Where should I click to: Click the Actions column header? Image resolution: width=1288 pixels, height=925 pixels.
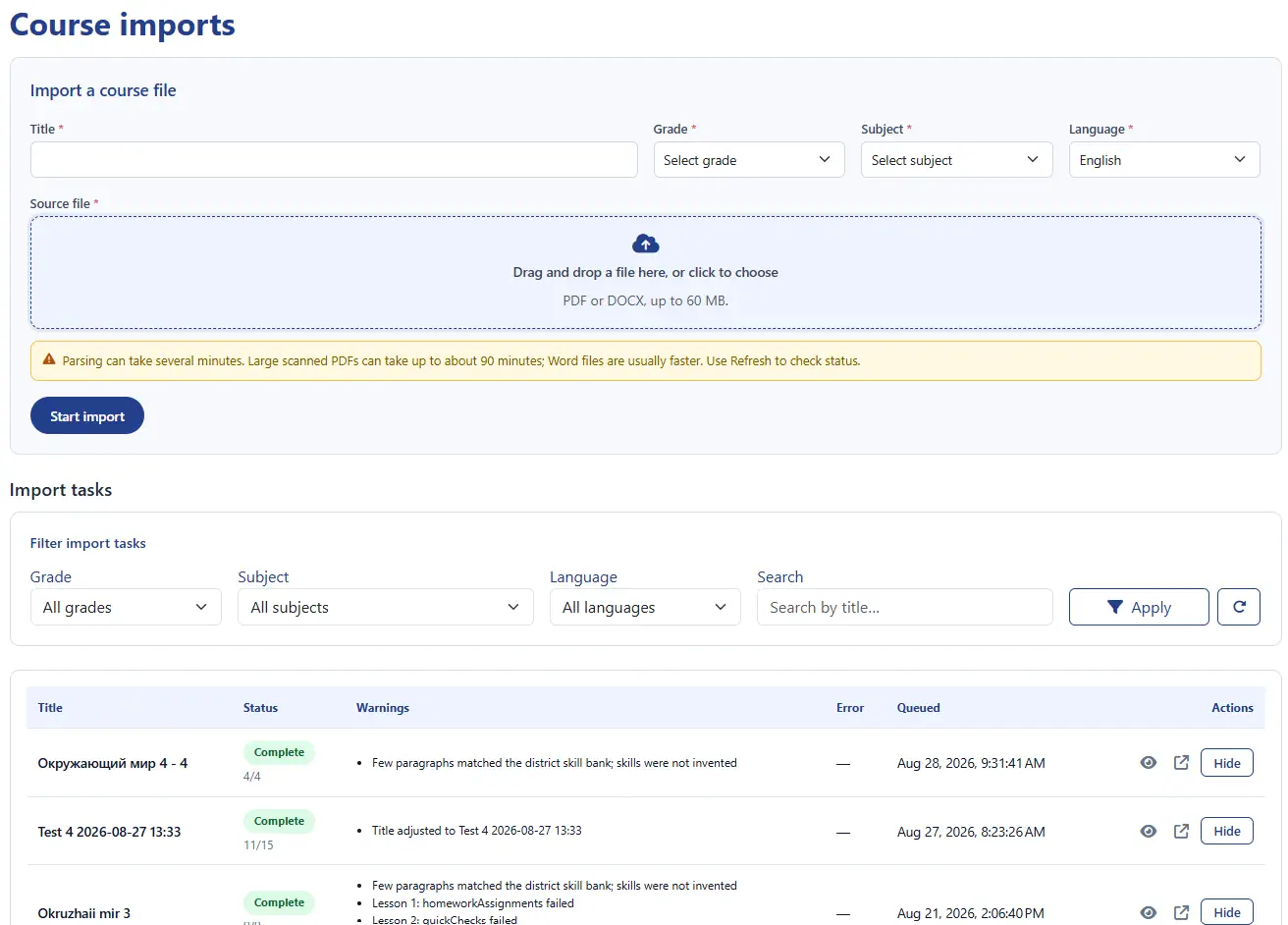pos(1232,707)
